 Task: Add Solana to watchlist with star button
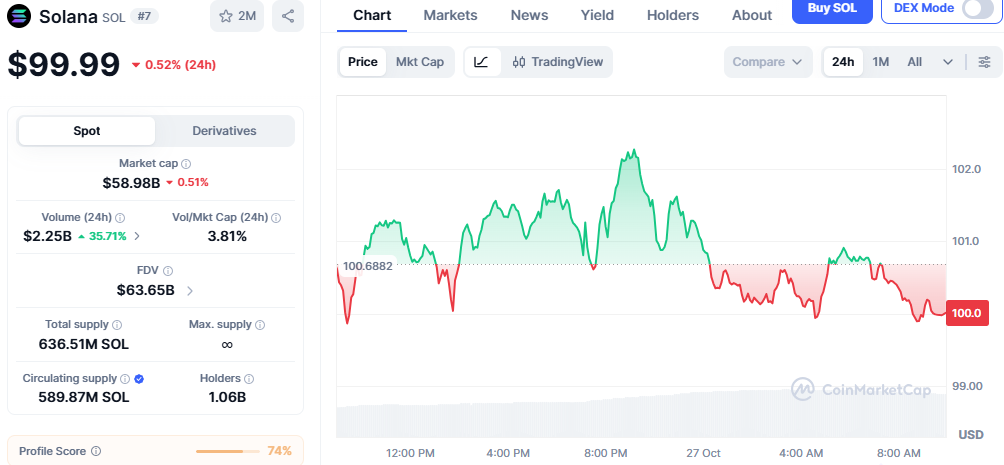pyautogui.click(x=237, y=16)
